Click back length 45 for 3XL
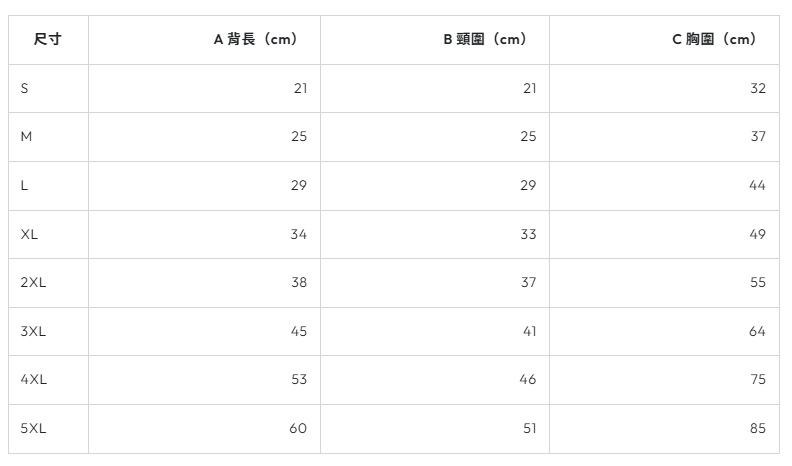Viewport: 792px width, 466px height. tap(299, 331)
